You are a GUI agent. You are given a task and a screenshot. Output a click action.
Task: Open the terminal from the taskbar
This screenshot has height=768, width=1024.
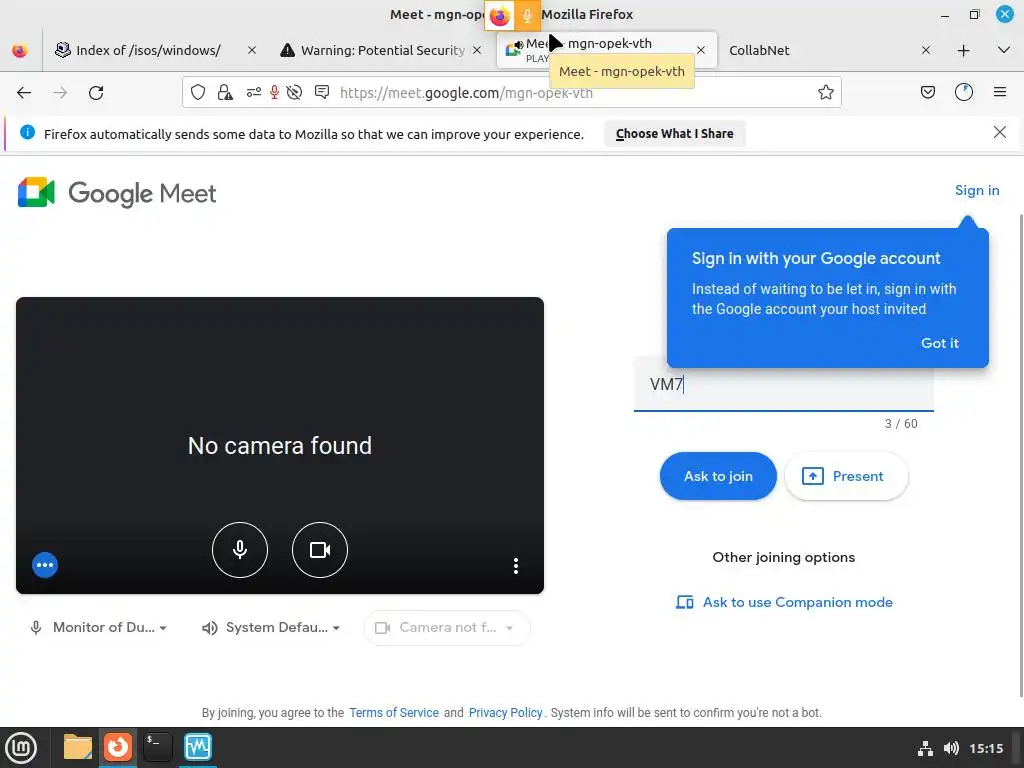pyautogui.click(x=158, y=747)
